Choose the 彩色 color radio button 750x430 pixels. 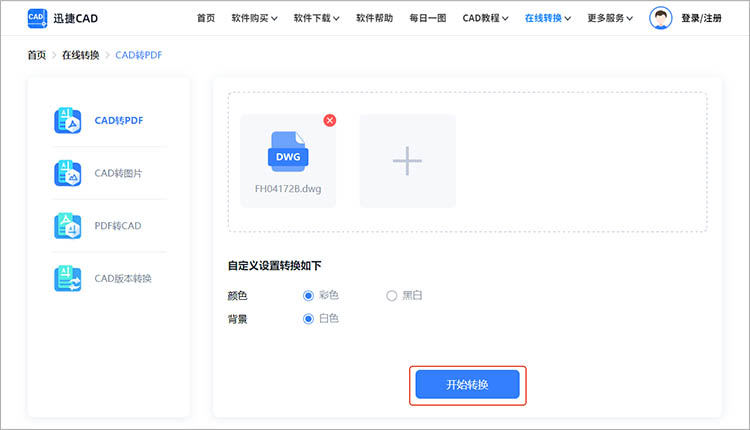[309, 296]
